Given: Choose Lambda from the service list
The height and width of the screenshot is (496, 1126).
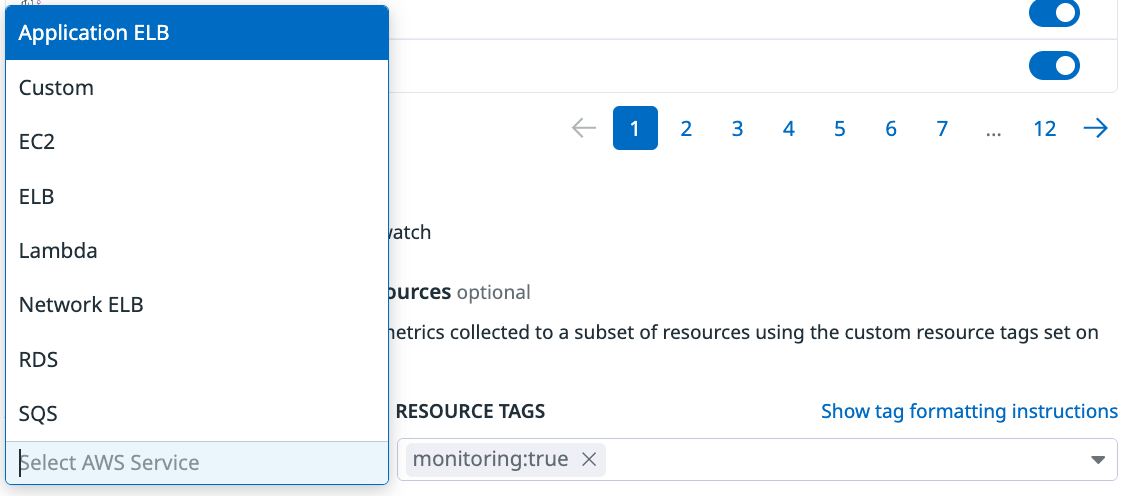Looking at the screenshot, I should [x=197, y=251].
